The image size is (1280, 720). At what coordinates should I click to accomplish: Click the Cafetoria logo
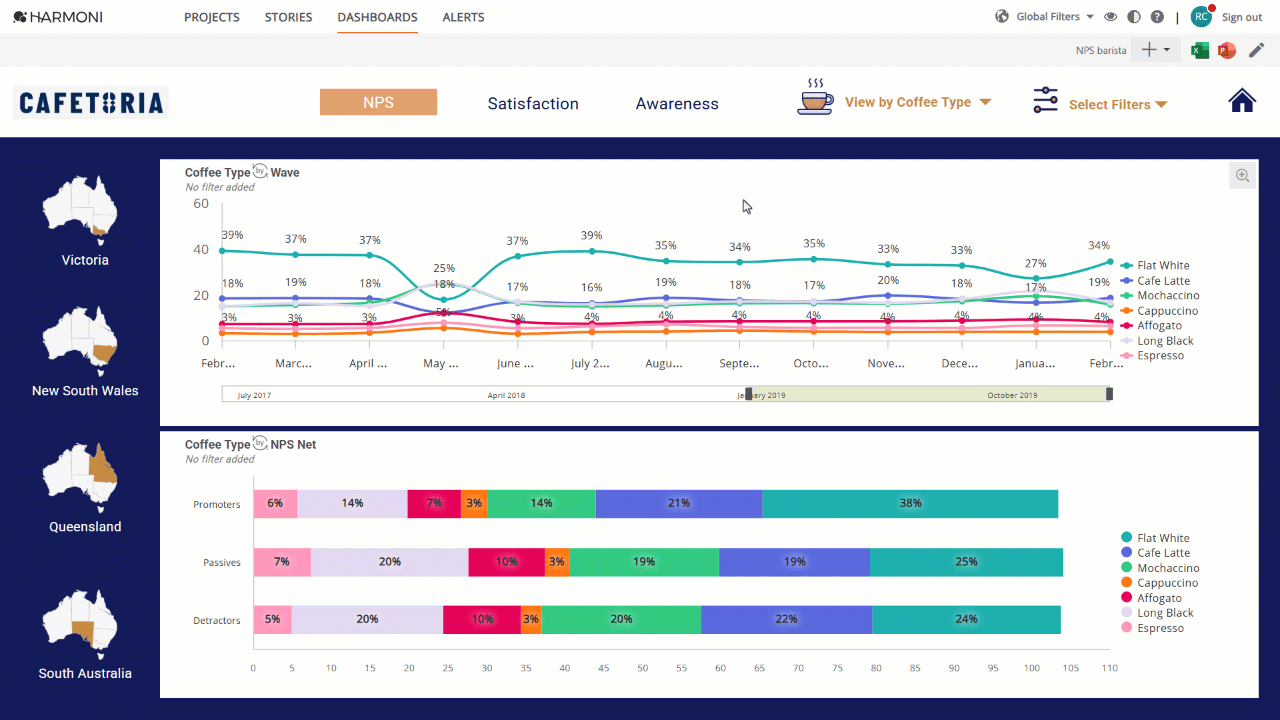91,102
